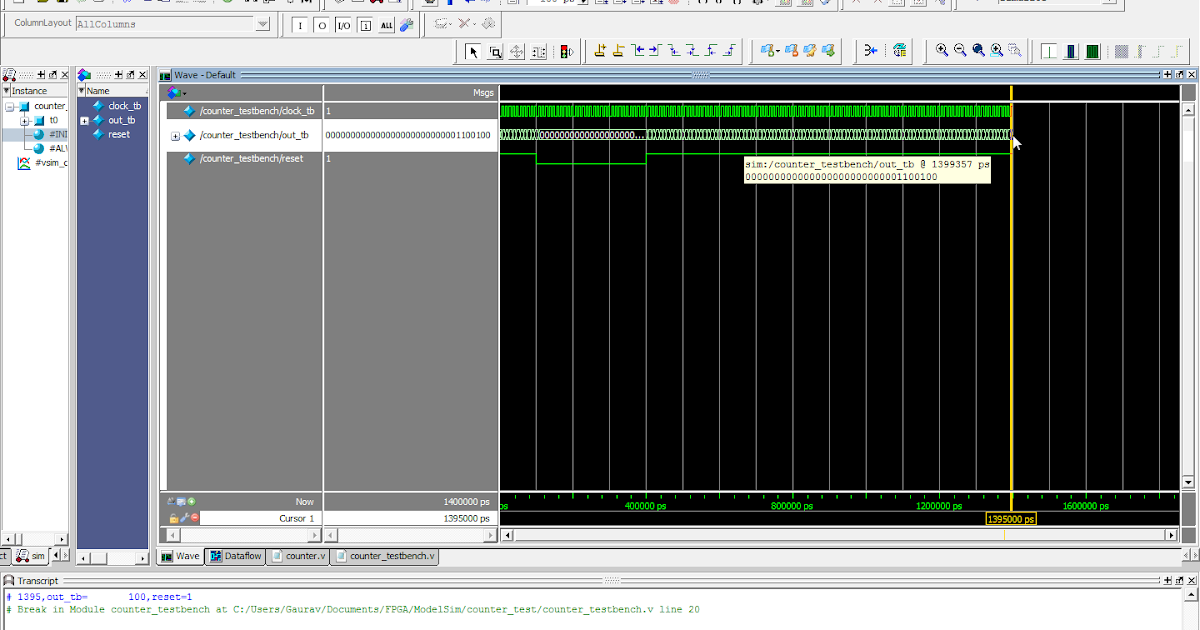
Task: Toggle the Cursor 1 lock icon
Action: coord(173,518)
